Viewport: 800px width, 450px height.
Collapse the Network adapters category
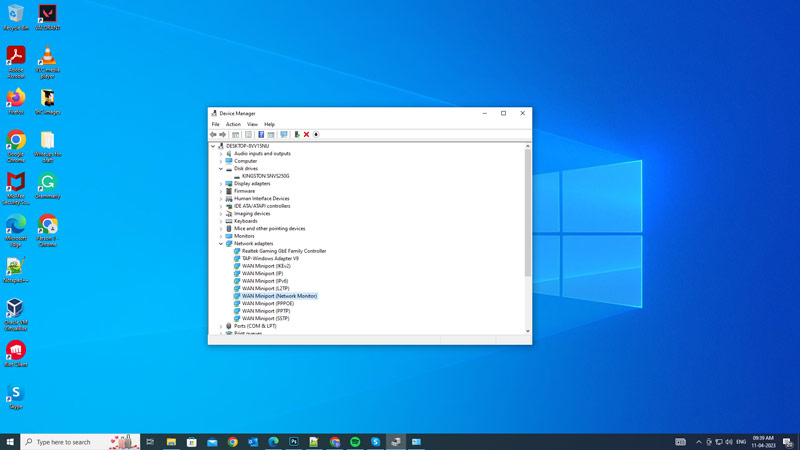221,243
